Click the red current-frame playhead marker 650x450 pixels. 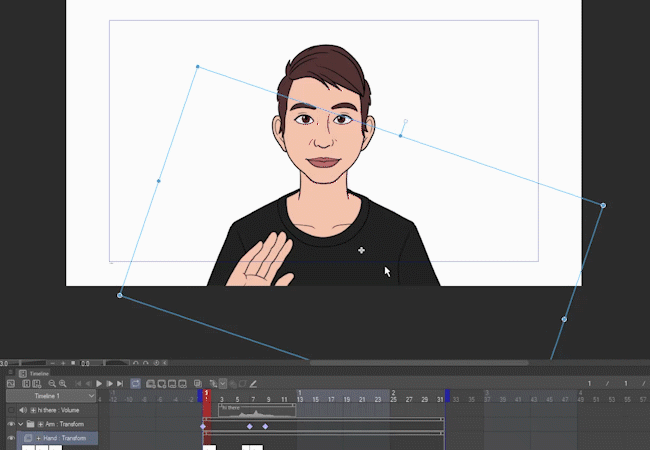(x=207, y=396)
